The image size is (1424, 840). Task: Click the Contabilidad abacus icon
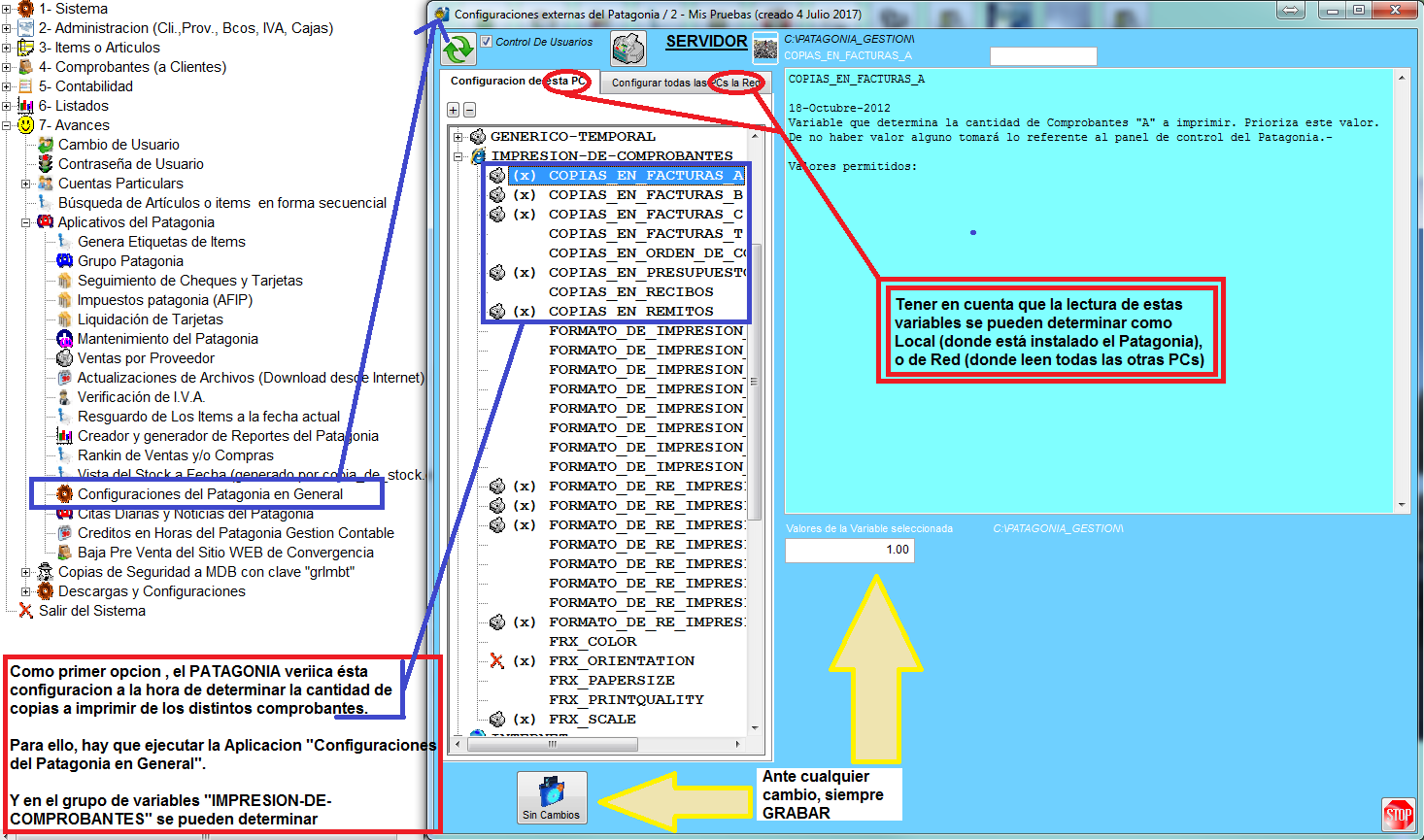pyautogui.click(x=26, y=86)
